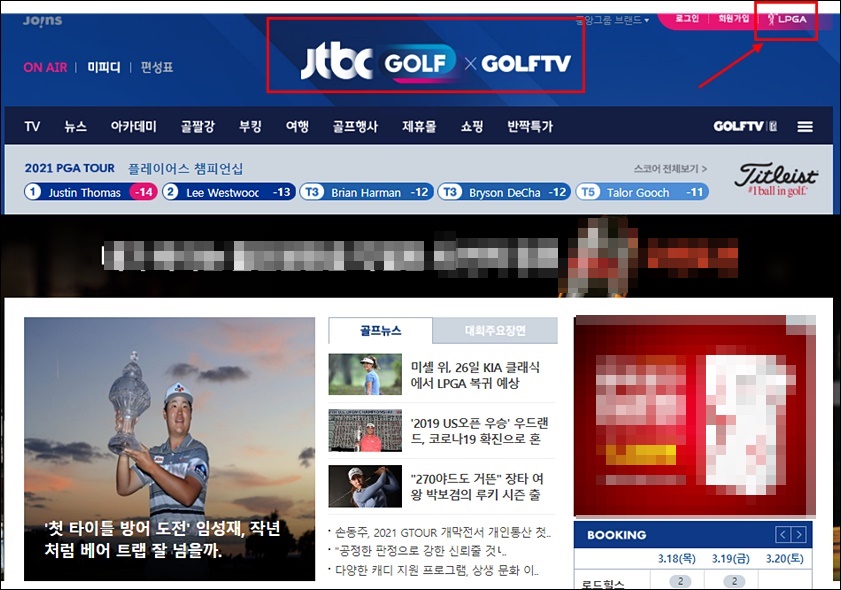841x590 pixels.
Task: Click the GOLFTV logo in navigation bar
Action: [x=745, y=126]
